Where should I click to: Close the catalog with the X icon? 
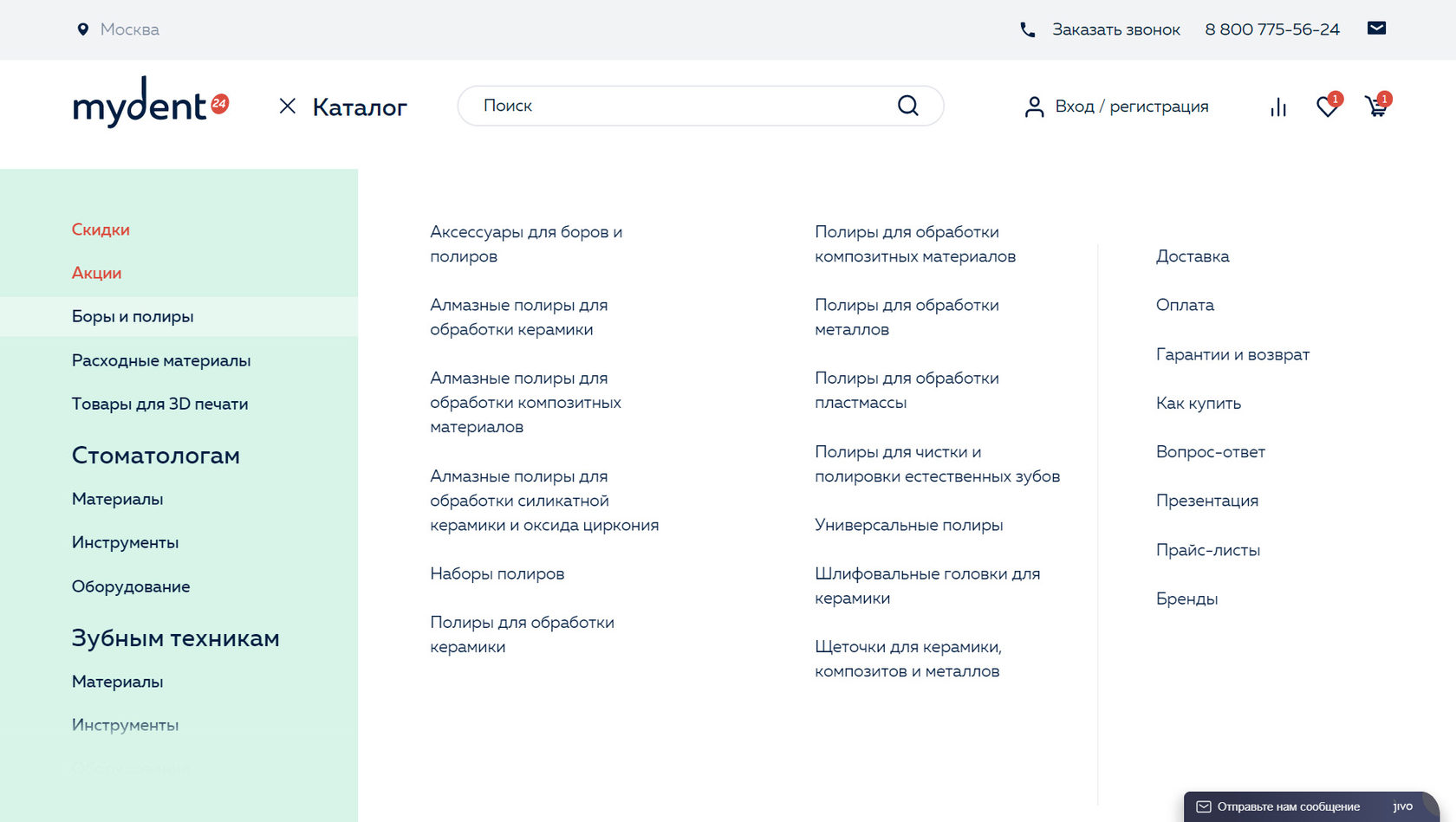coord(288,107)
